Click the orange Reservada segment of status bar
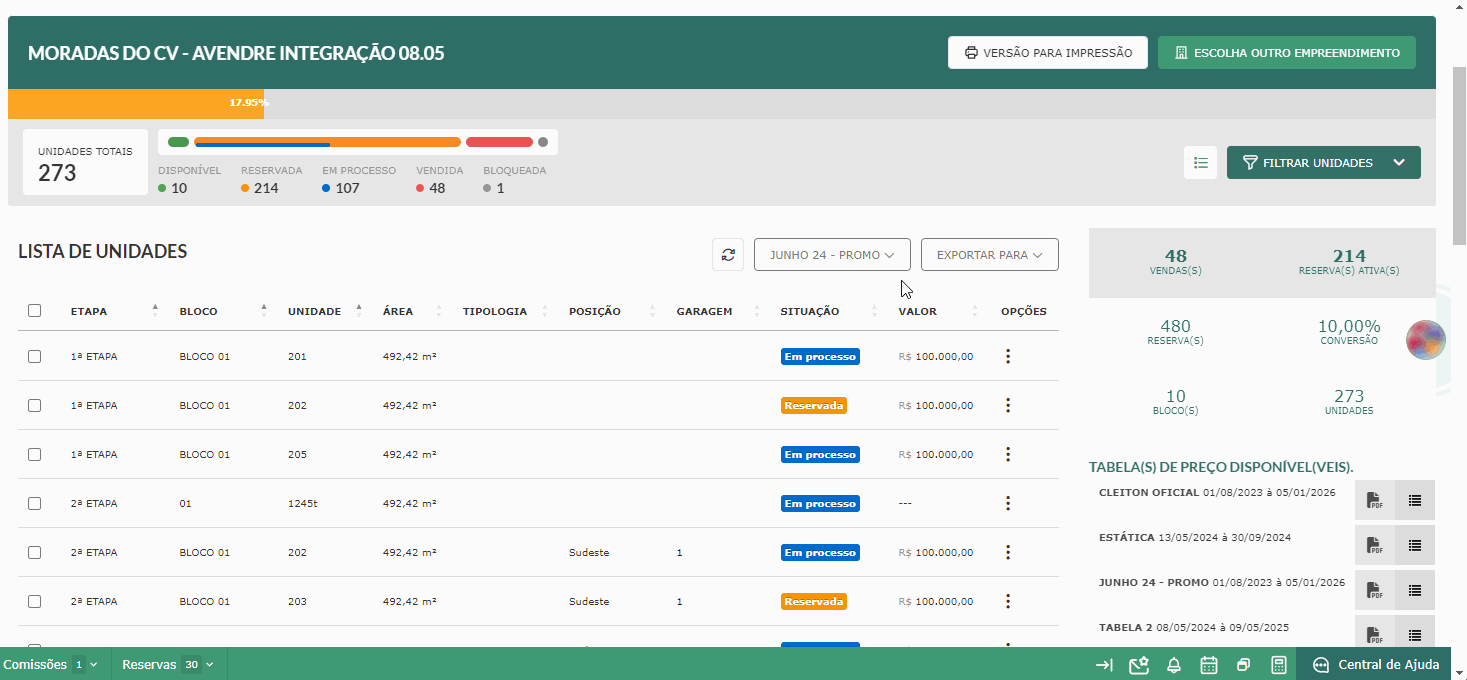 click(328, 142)
